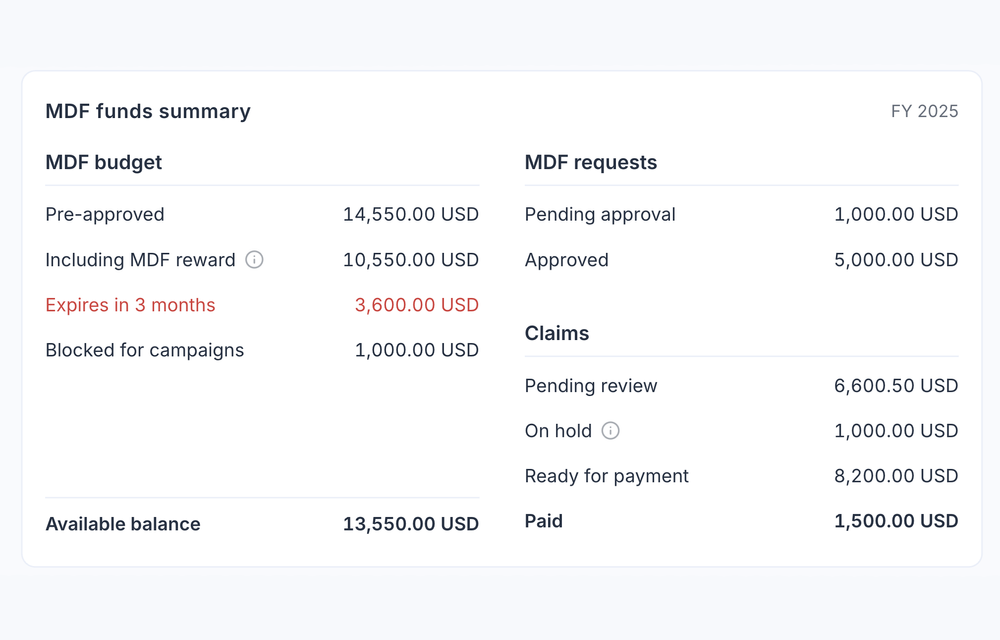Click the Available balance label

tap(123, 524)
